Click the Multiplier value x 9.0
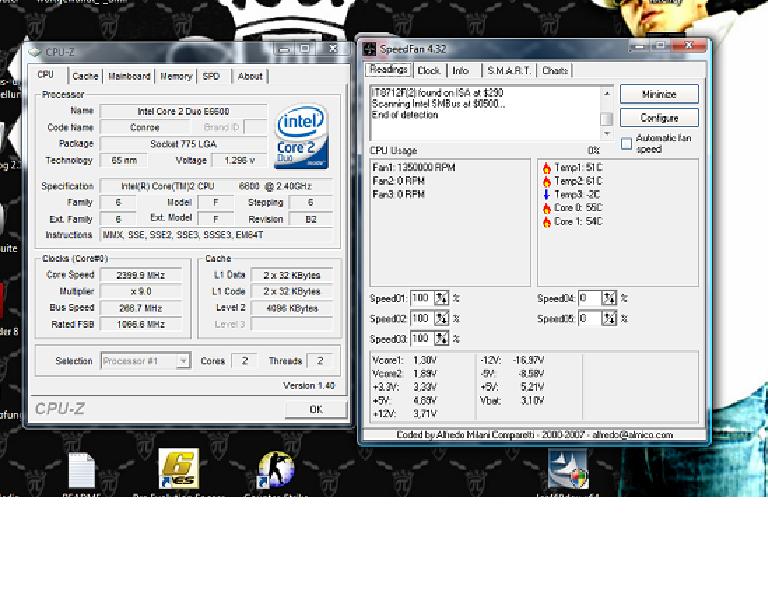 (x=141, y=291)
